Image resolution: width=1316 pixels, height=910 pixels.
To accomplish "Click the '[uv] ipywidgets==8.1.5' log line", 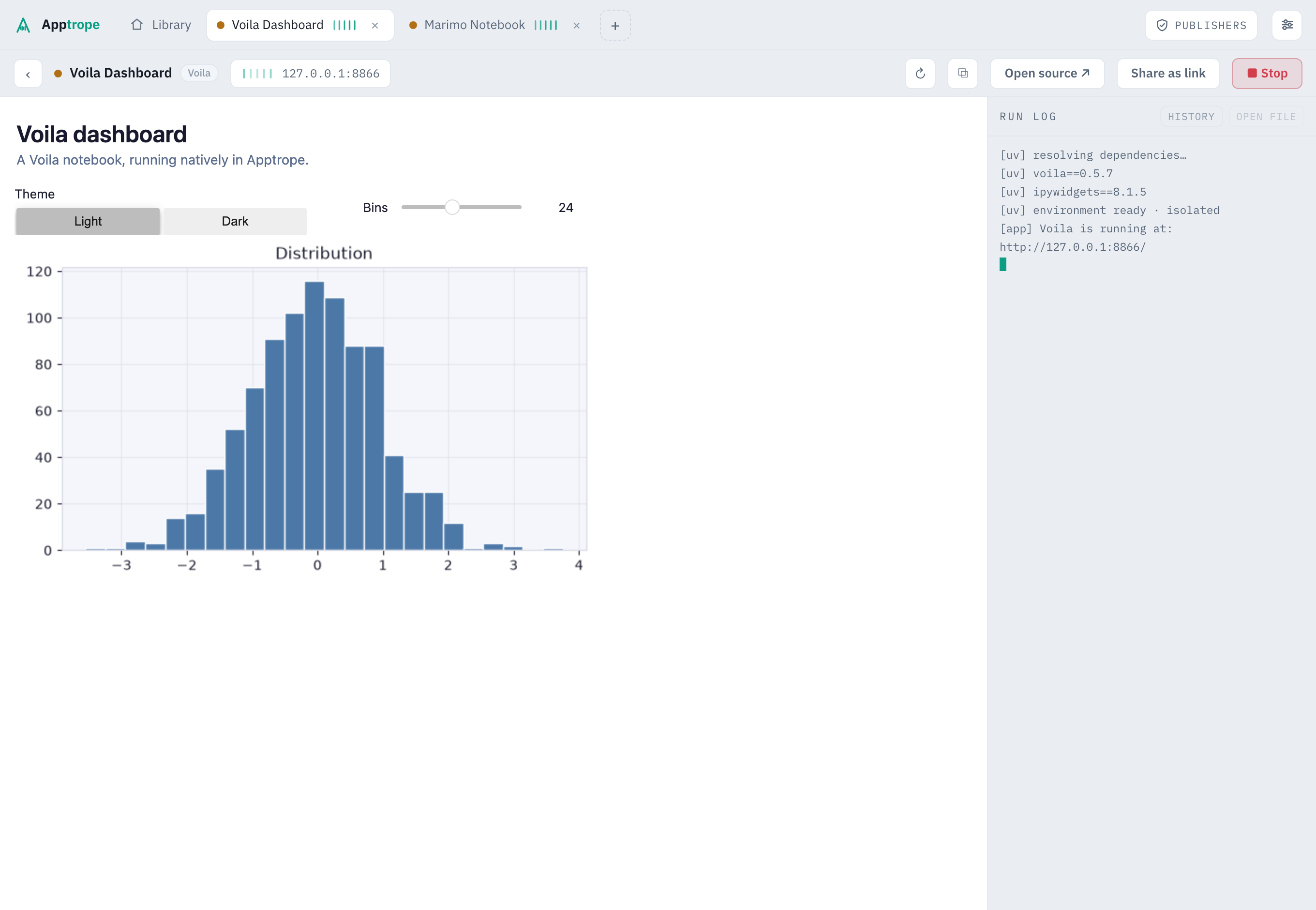I will coord(1073,192).
